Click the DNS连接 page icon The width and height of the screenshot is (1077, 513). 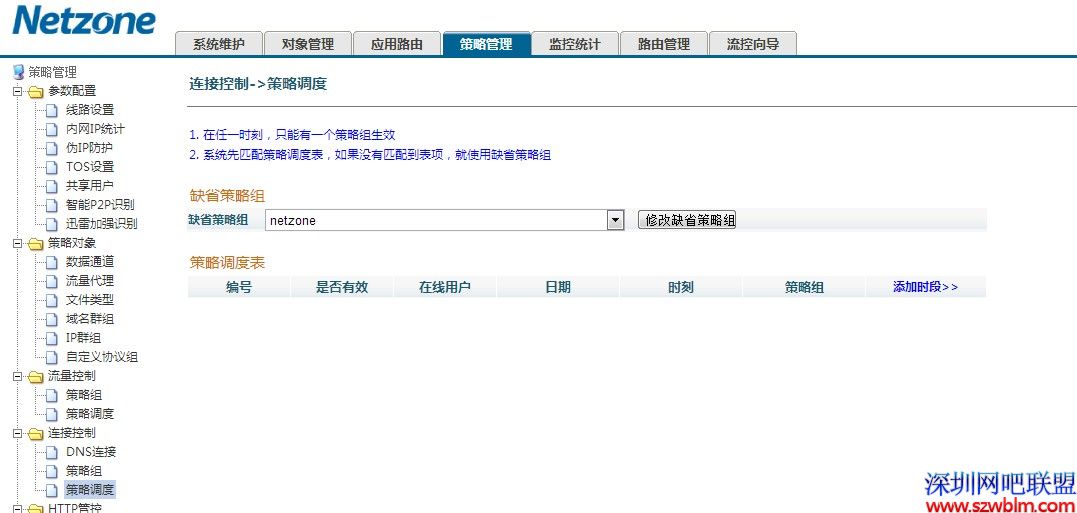point(52,452)
